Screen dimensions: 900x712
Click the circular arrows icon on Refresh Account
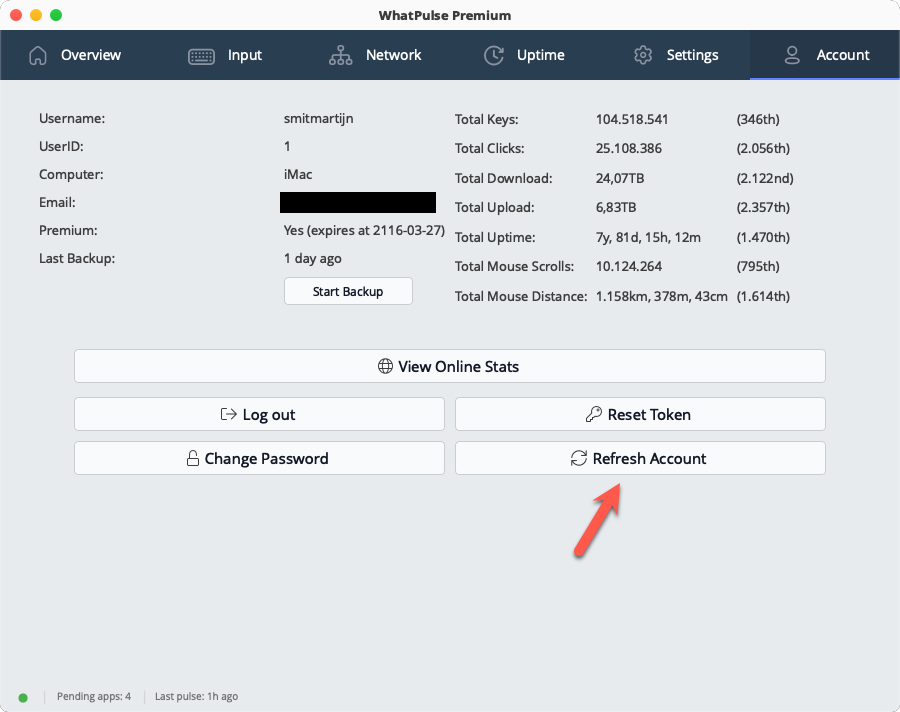pyautogui.click(x=579, y=458)
